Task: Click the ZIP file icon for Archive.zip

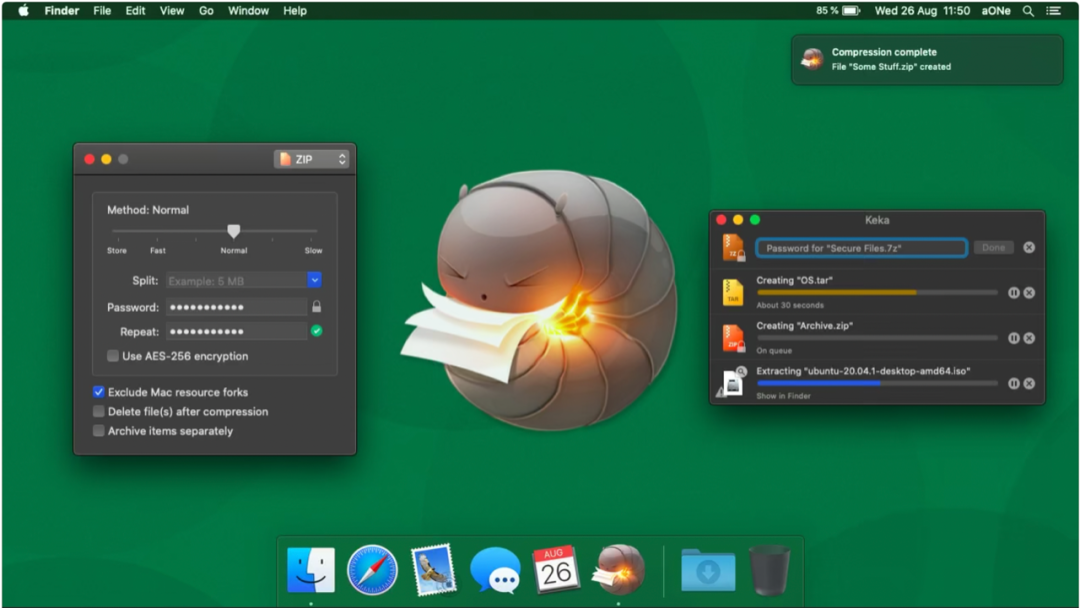Action: (x=733, y=338)
